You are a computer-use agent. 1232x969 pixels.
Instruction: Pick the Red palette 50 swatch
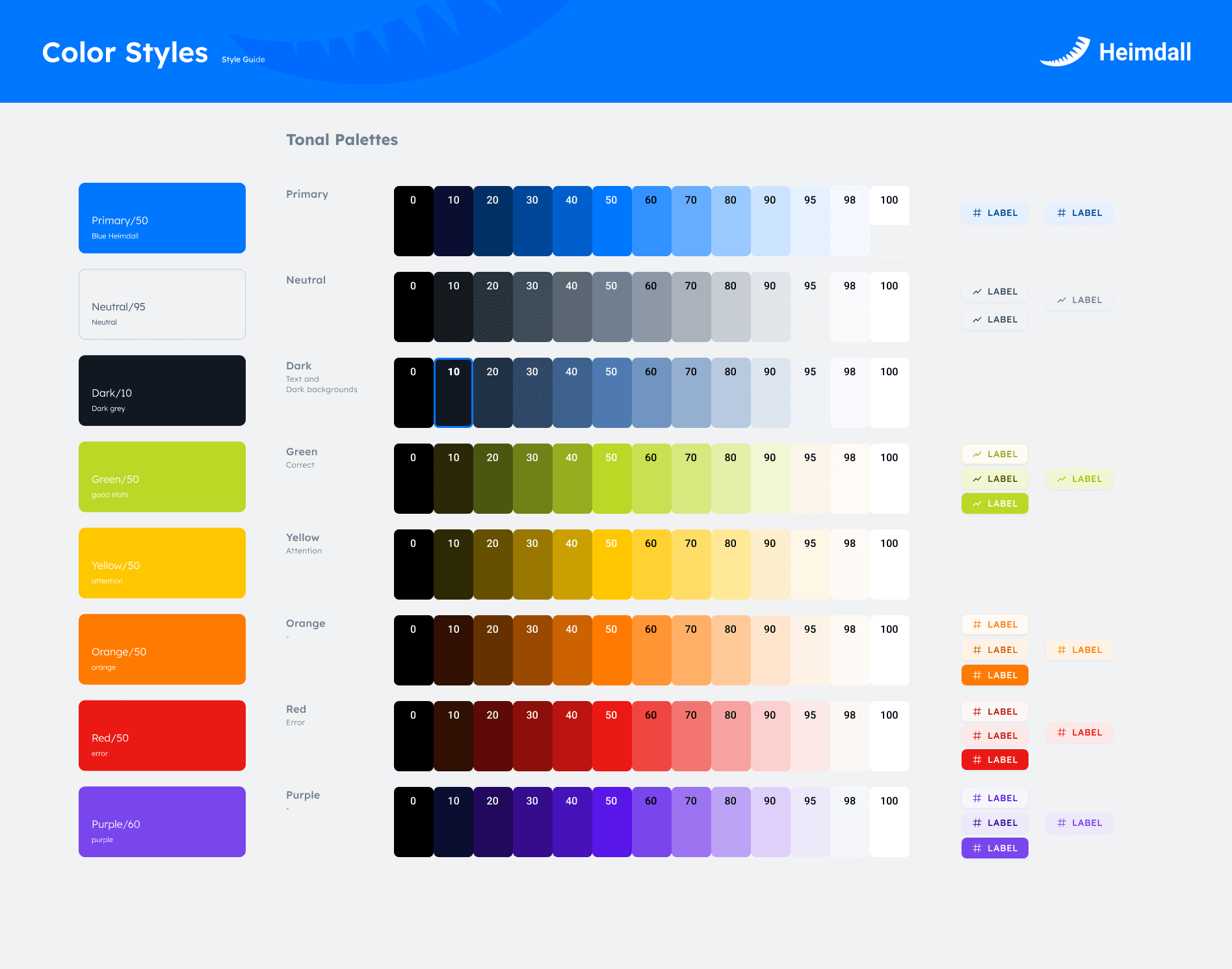tap(612, 736)
